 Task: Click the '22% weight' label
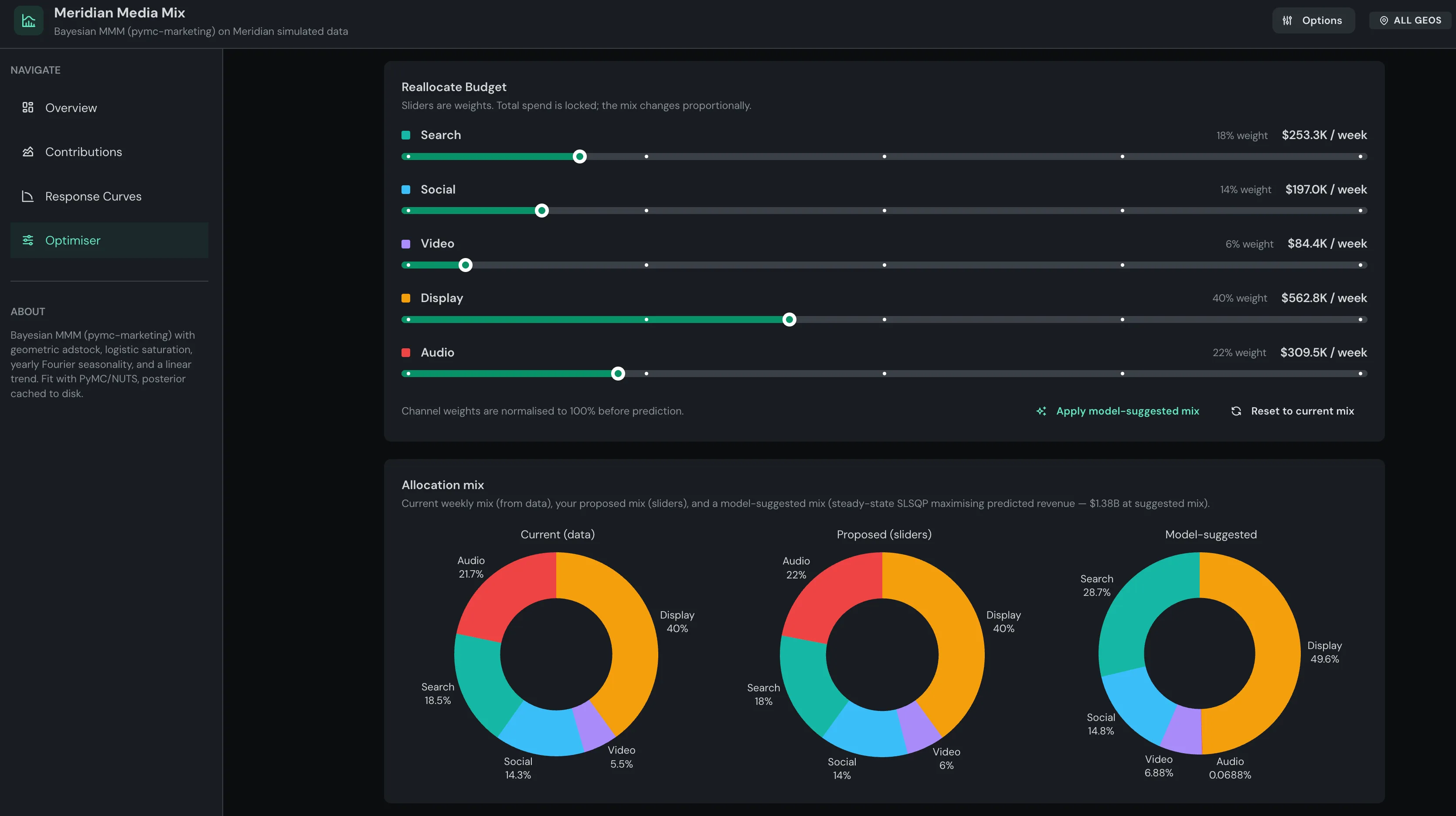(x=1239, y=353)
